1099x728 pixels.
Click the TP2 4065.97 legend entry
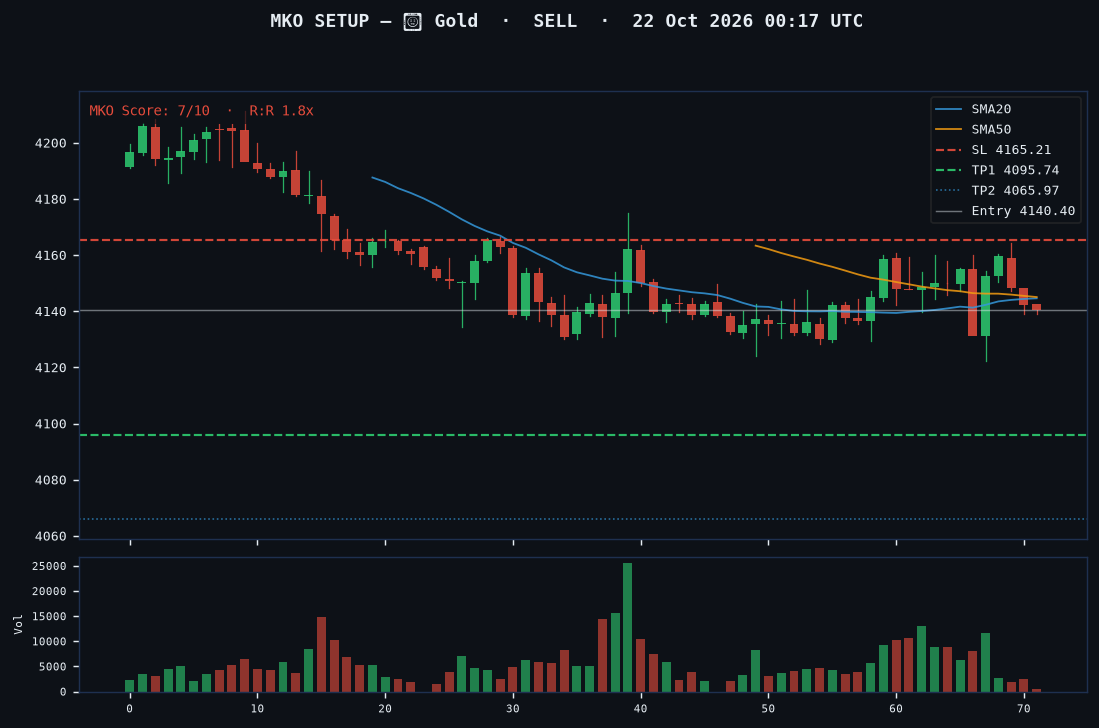pyautogui.click(x=997, y=190)
